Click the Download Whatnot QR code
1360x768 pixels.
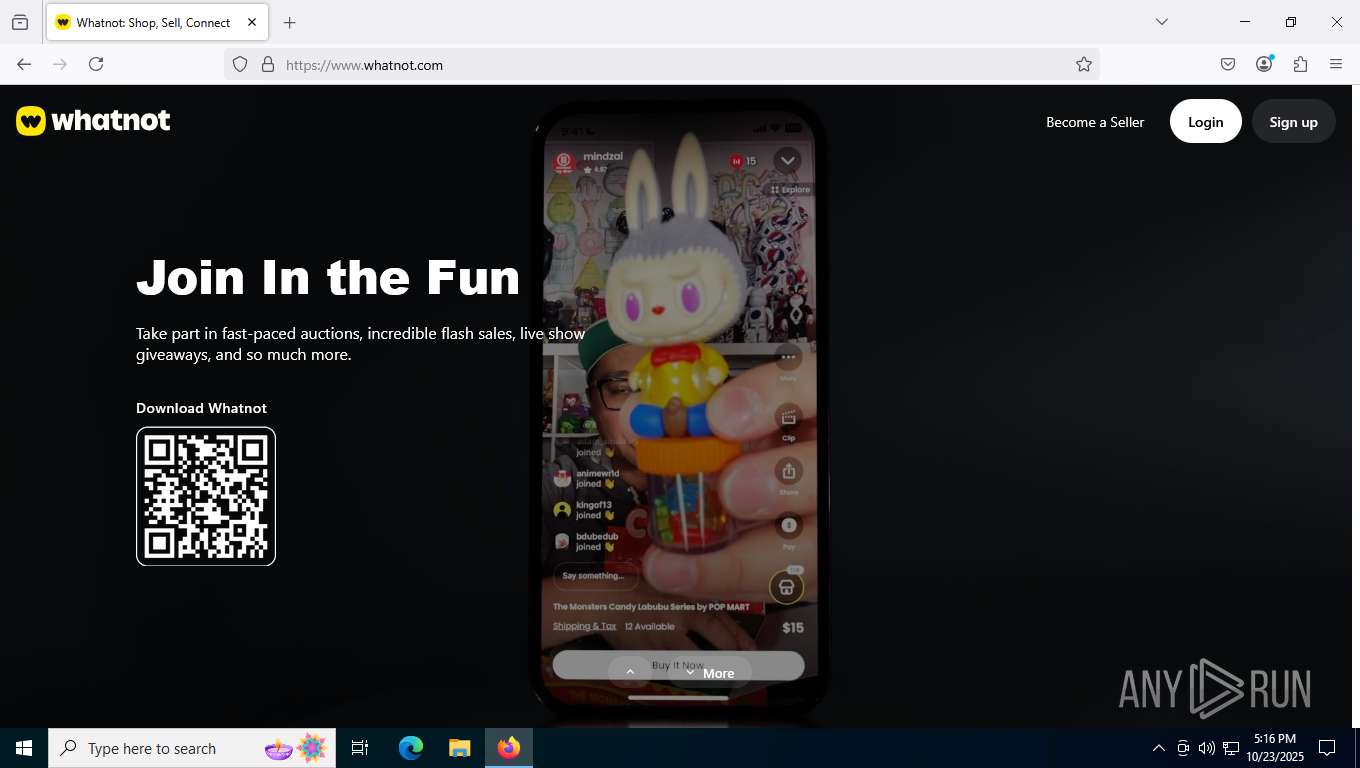(206, 496)
